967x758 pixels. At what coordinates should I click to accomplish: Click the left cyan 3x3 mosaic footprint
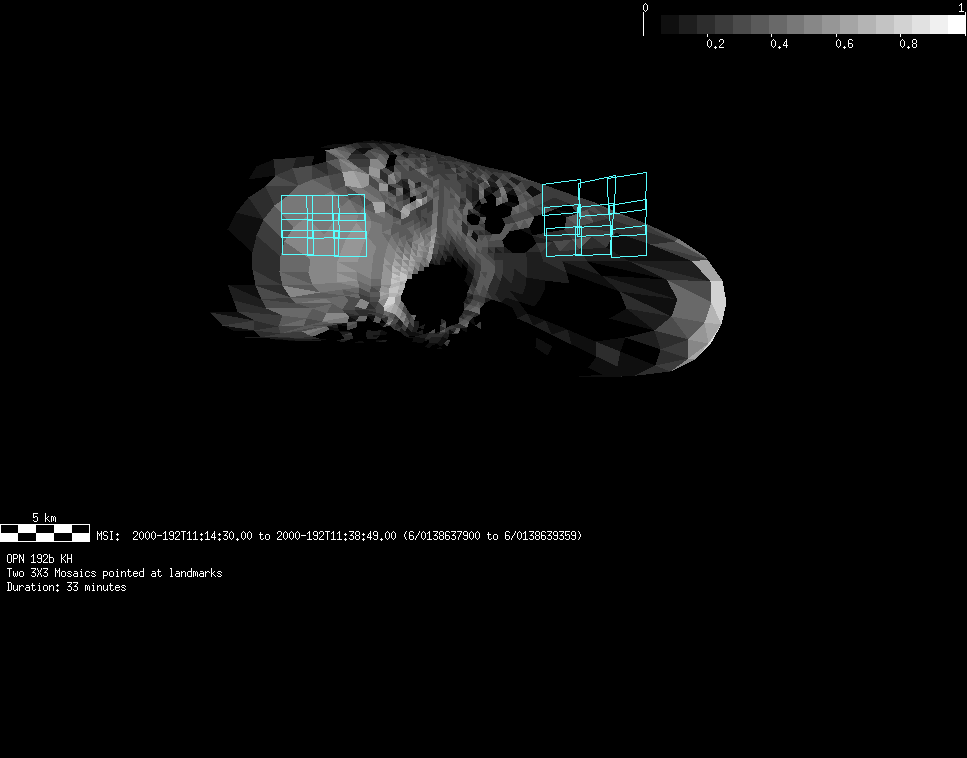point(323,225)
